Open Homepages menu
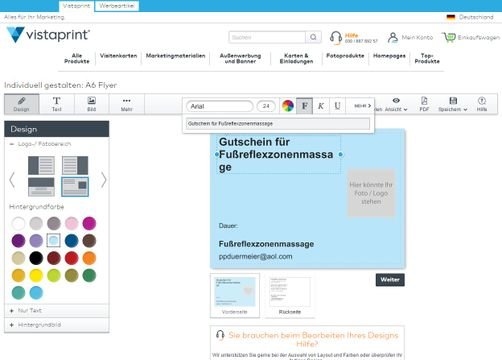This screenshot has height=360, width=502. point(389,56)
